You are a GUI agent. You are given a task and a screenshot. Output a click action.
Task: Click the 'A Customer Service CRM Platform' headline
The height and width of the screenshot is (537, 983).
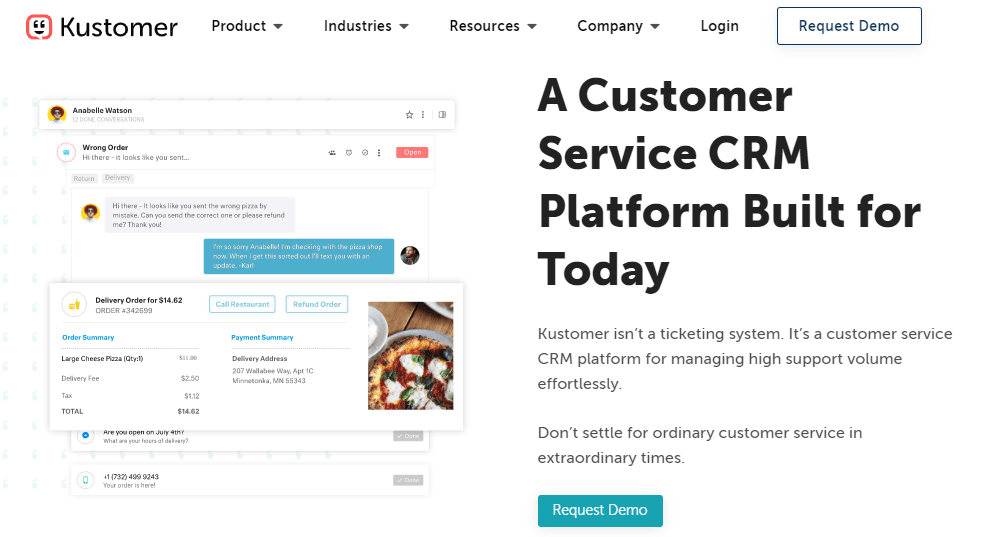pyautogui.click(x=729, y=182)
